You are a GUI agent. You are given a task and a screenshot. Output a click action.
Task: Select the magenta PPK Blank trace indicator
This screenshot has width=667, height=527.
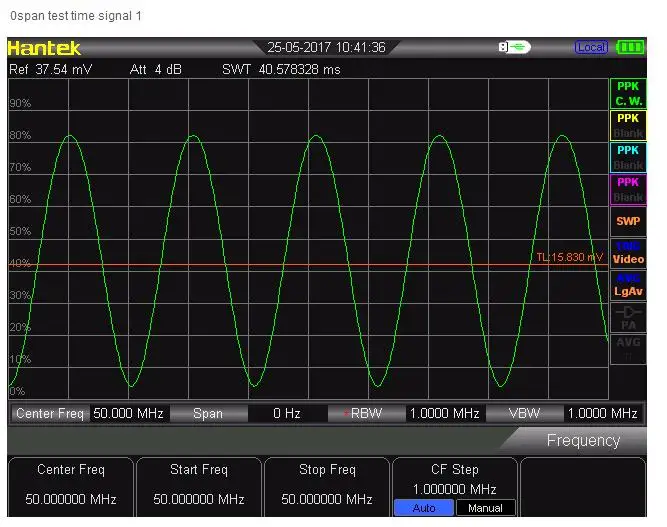tap(628, 190)
